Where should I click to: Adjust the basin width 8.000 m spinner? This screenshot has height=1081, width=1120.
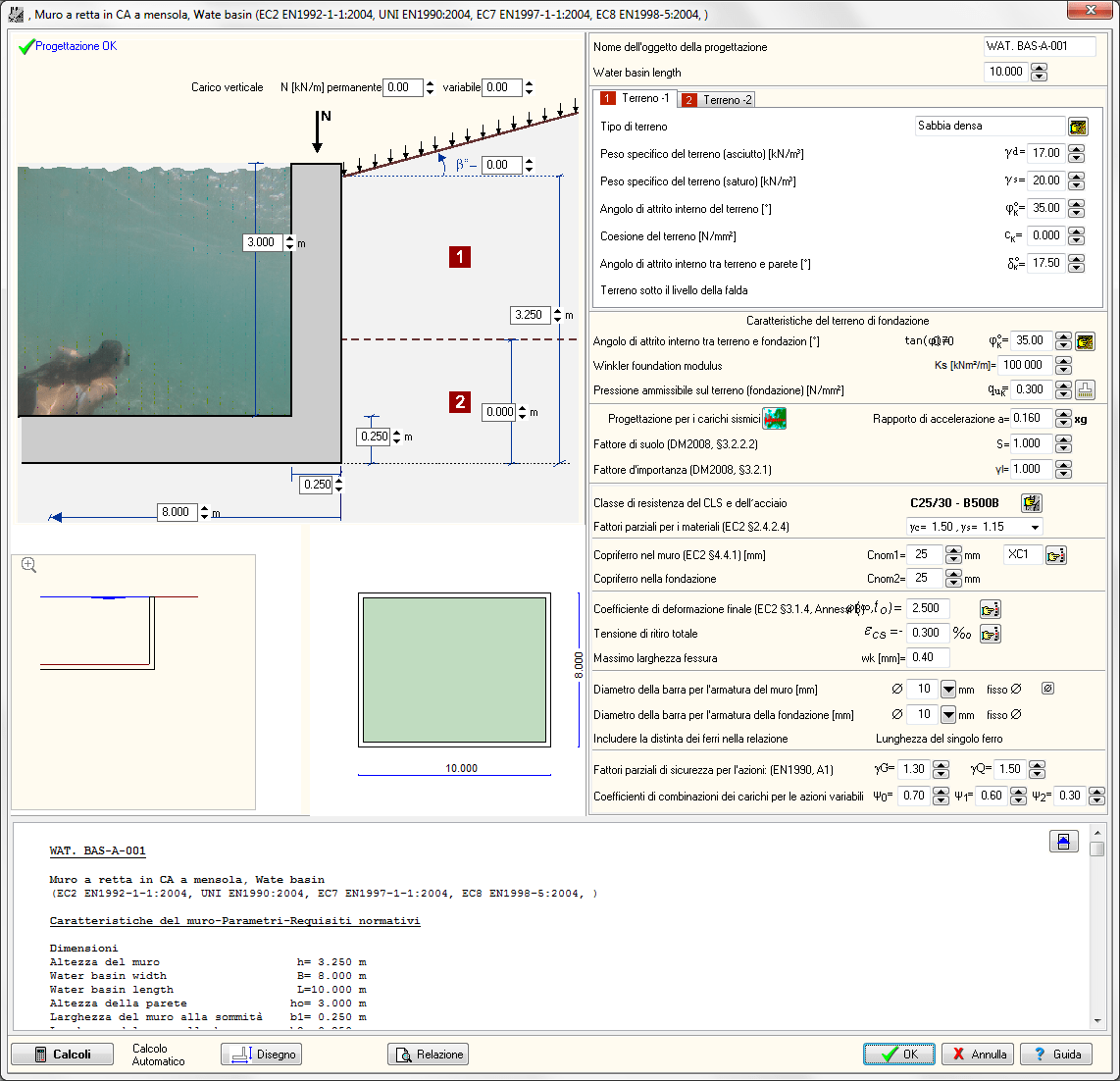[205, 512]
